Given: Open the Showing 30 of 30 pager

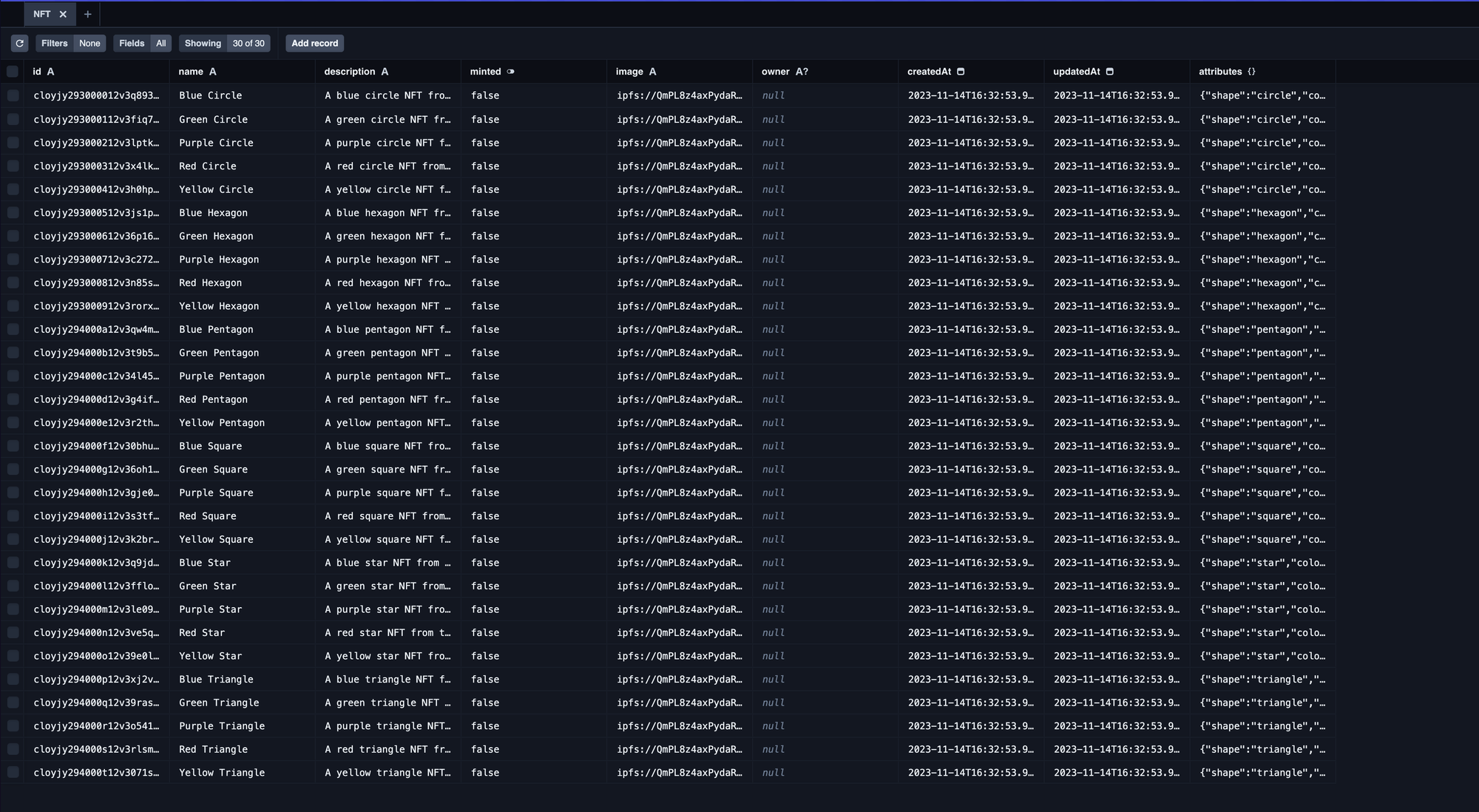Looking at the screenshot, I should 224,44.
